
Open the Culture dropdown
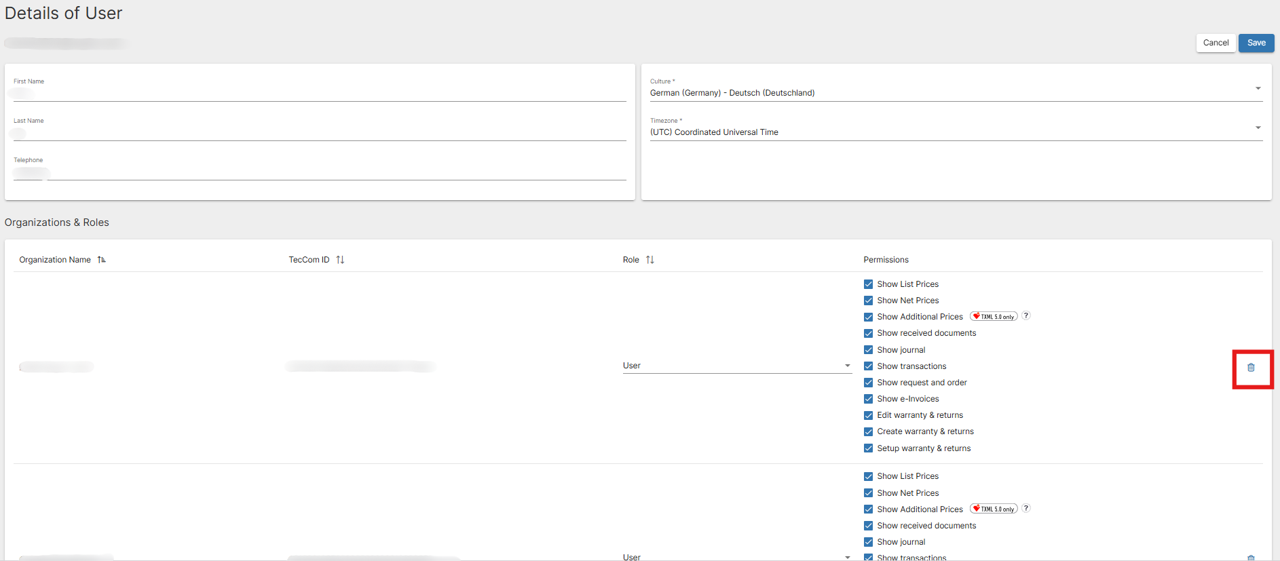956,92
